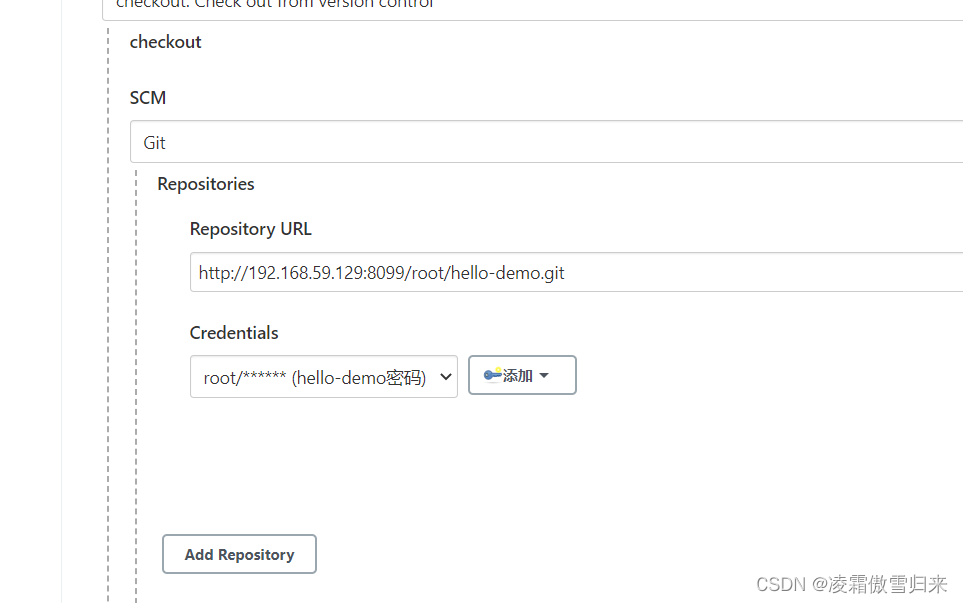Click the hello-demo密码 credential description text

[x=359, y=377]
